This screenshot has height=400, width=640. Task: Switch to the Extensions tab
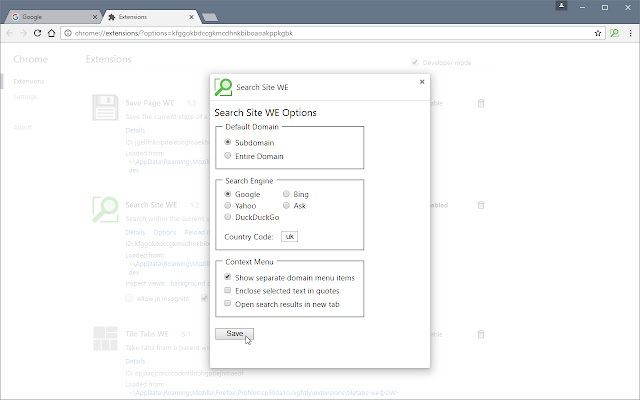[151, 17]
